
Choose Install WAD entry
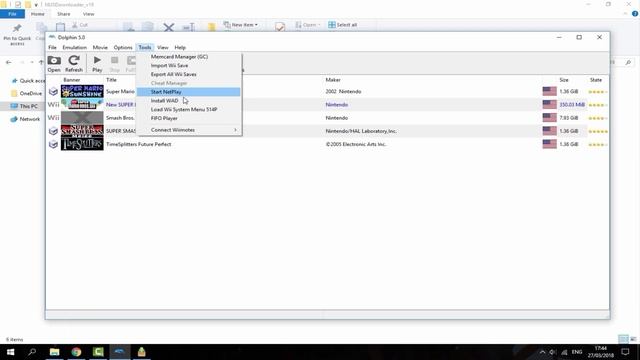click(x=189, y=100)
